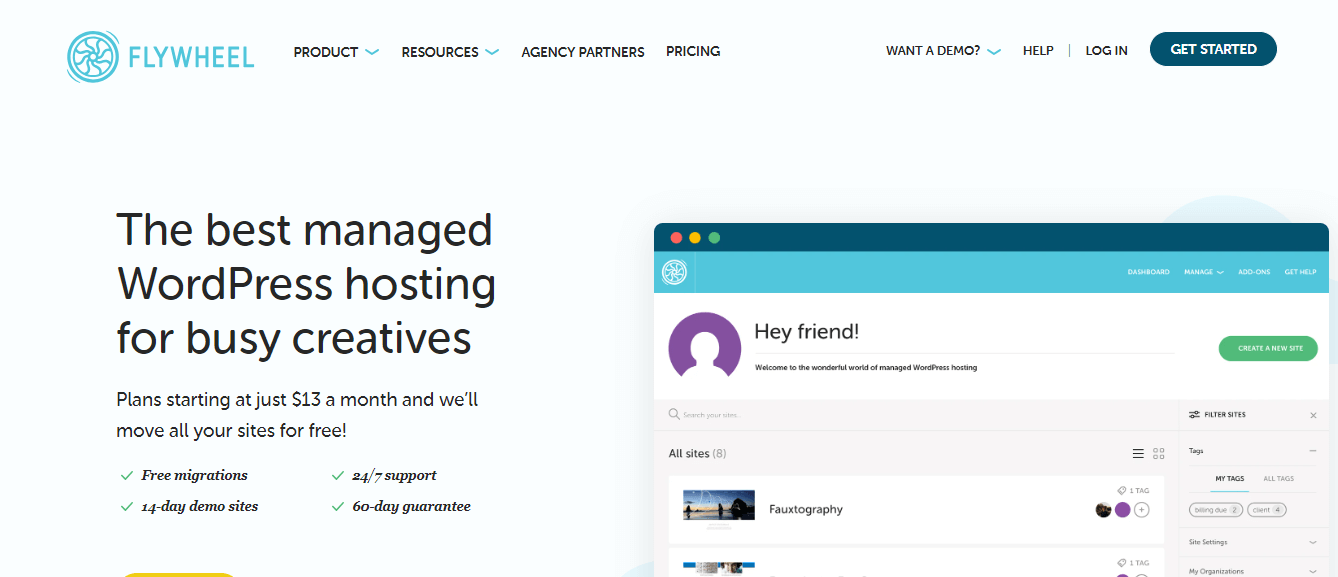The height and width of the screenshot is (577, 1338).
Task: Click the red window dot in preview
Action: click(676, 238)
